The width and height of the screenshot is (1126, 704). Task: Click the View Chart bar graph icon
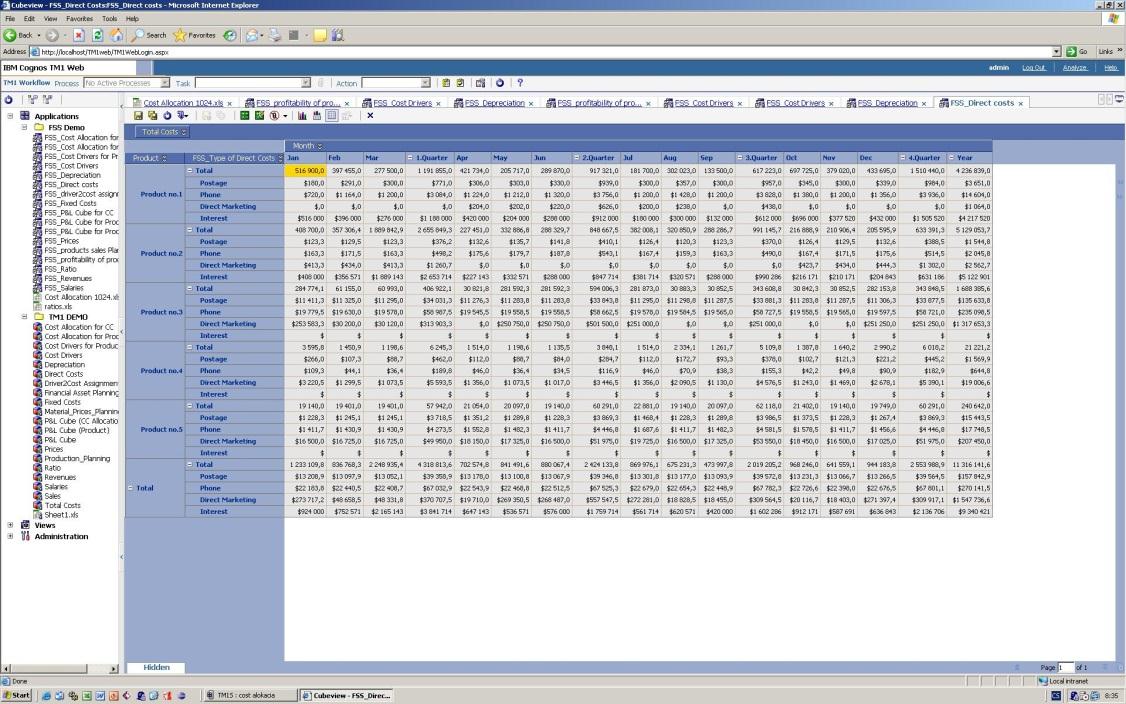pyautogui.click(x=302, y=116)
